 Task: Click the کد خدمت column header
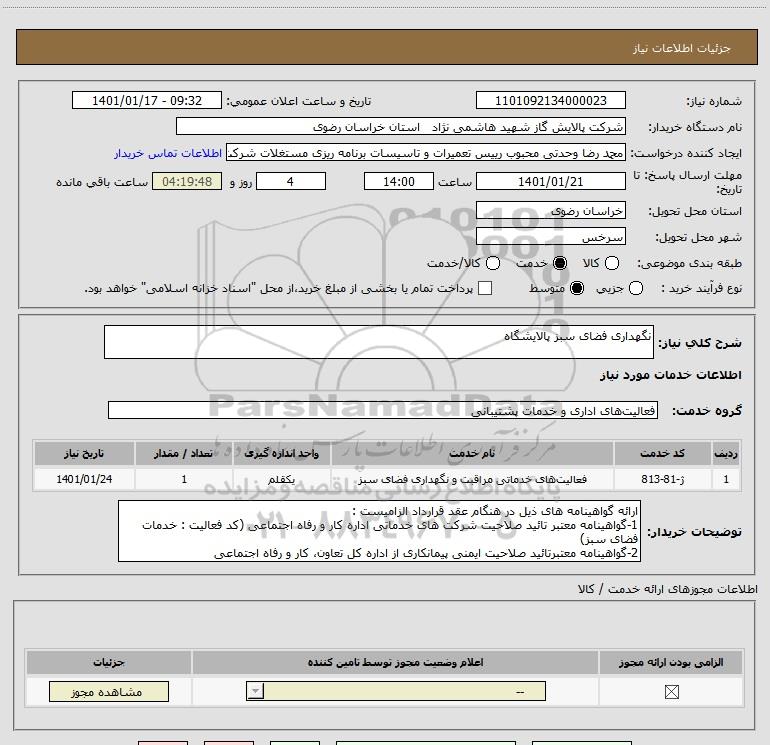click(x=662, y=453)
